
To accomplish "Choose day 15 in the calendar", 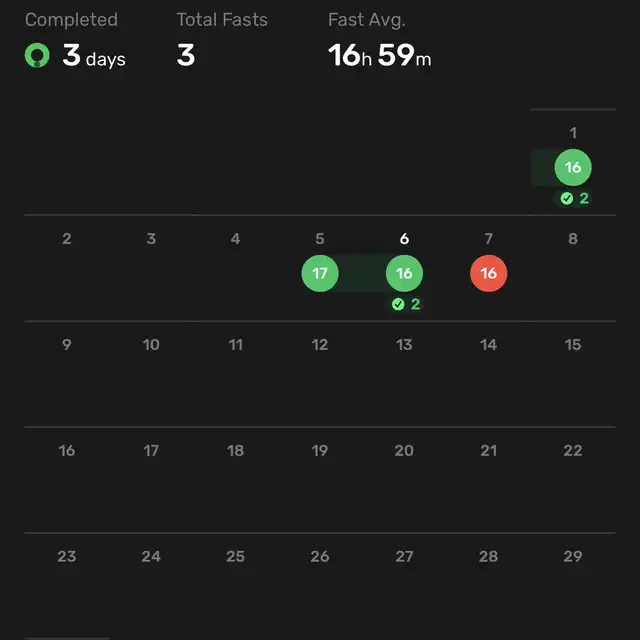I will pyautogui.click(x=573, y=345).
